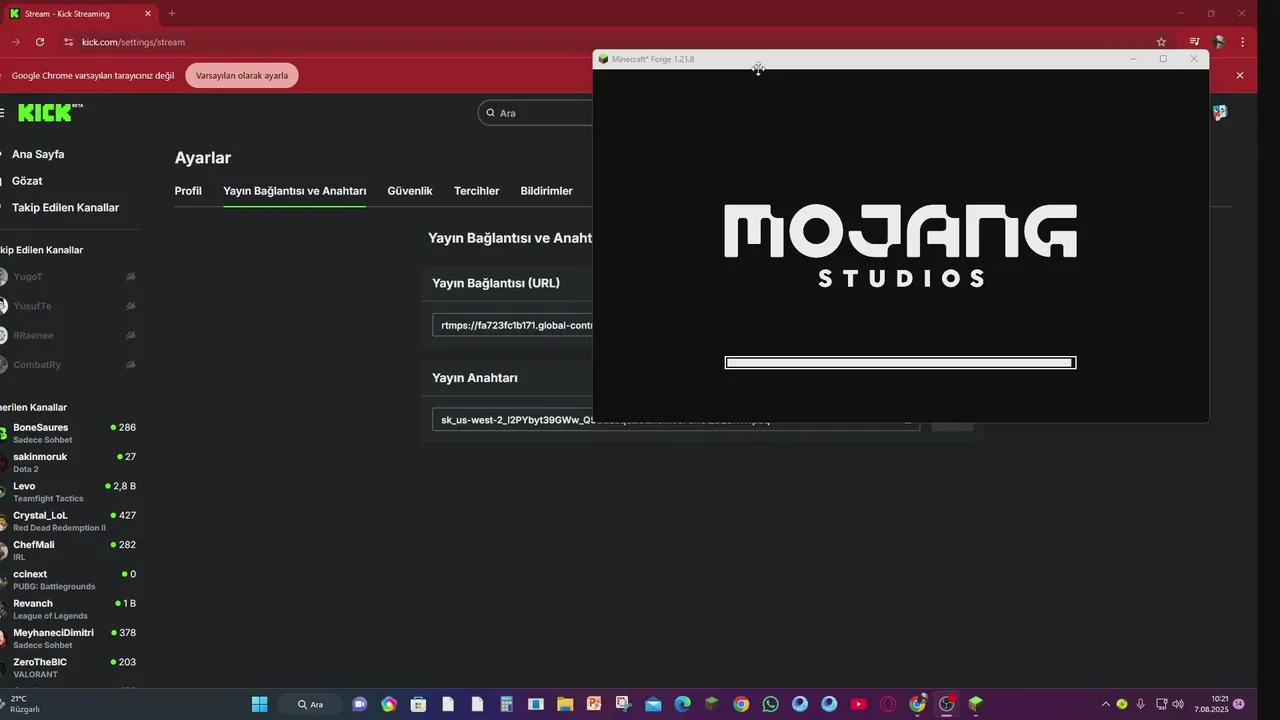Open Chrome three-dot menu
Viewport: 1280px width, 720px height.
(x=1243, y=42)
